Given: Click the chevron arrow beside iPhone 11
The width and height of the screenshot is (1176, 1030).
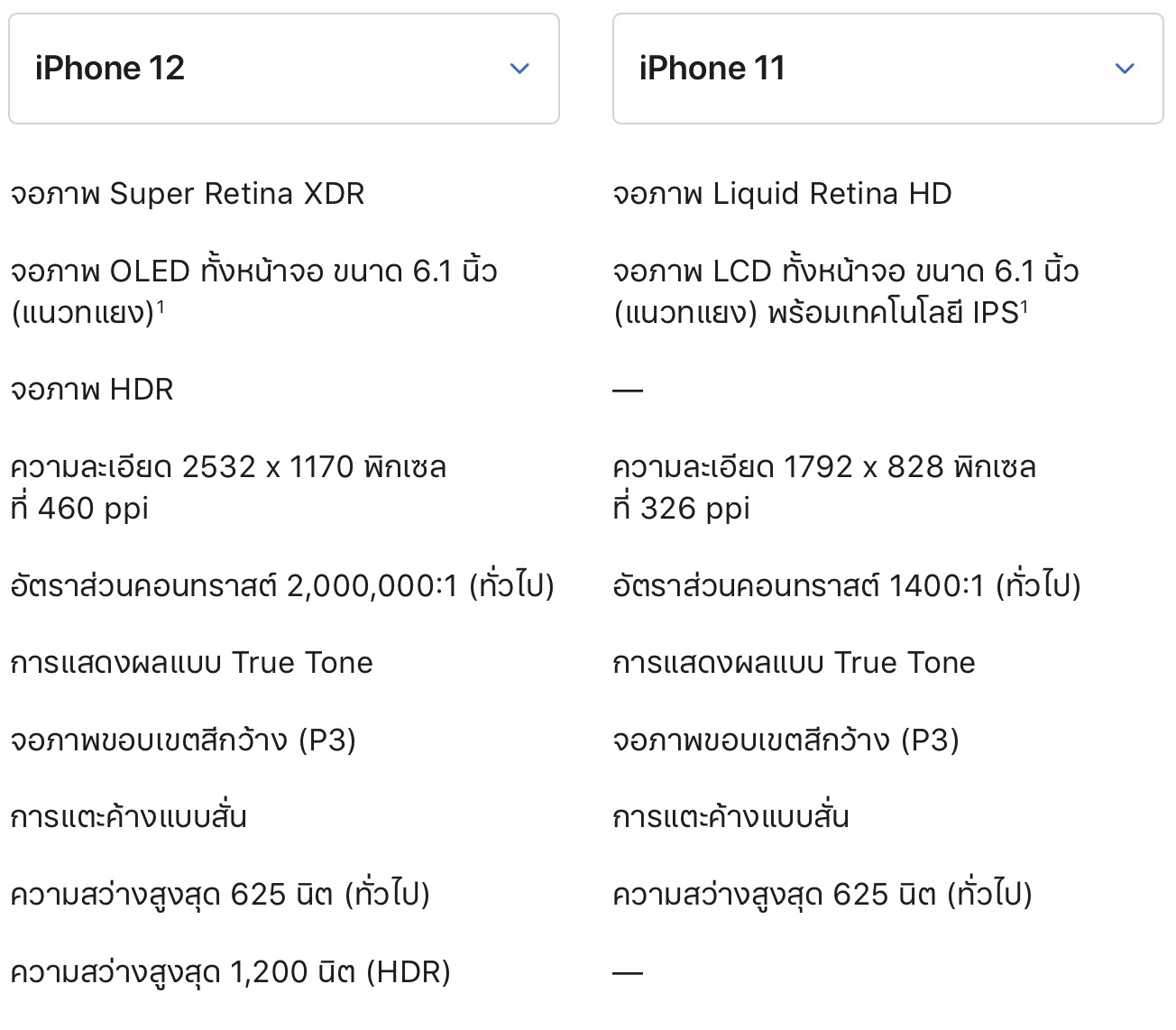Looking at the screenshot, I should point(1124,69).
